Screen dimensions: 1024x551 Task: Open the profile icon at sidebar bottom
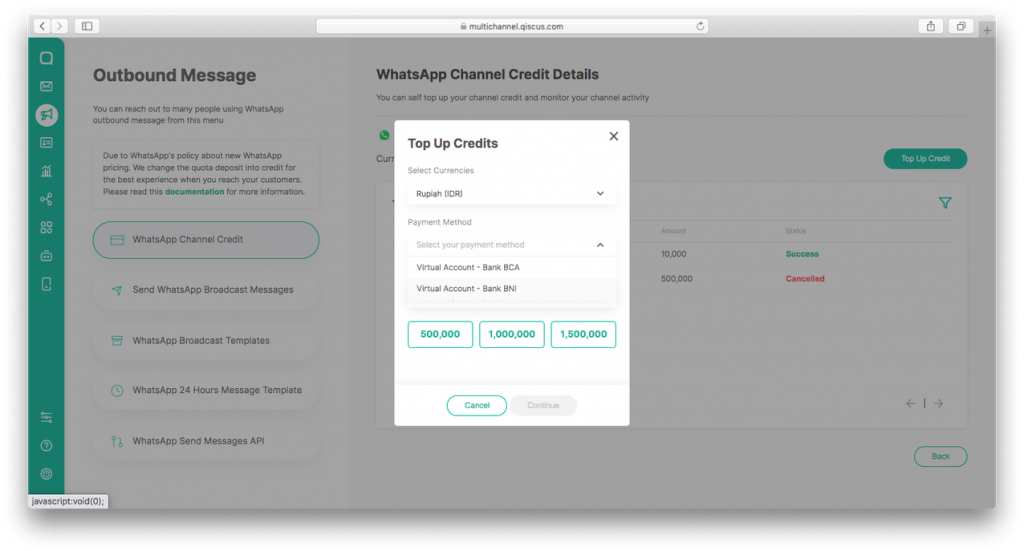tap(46, 474)
